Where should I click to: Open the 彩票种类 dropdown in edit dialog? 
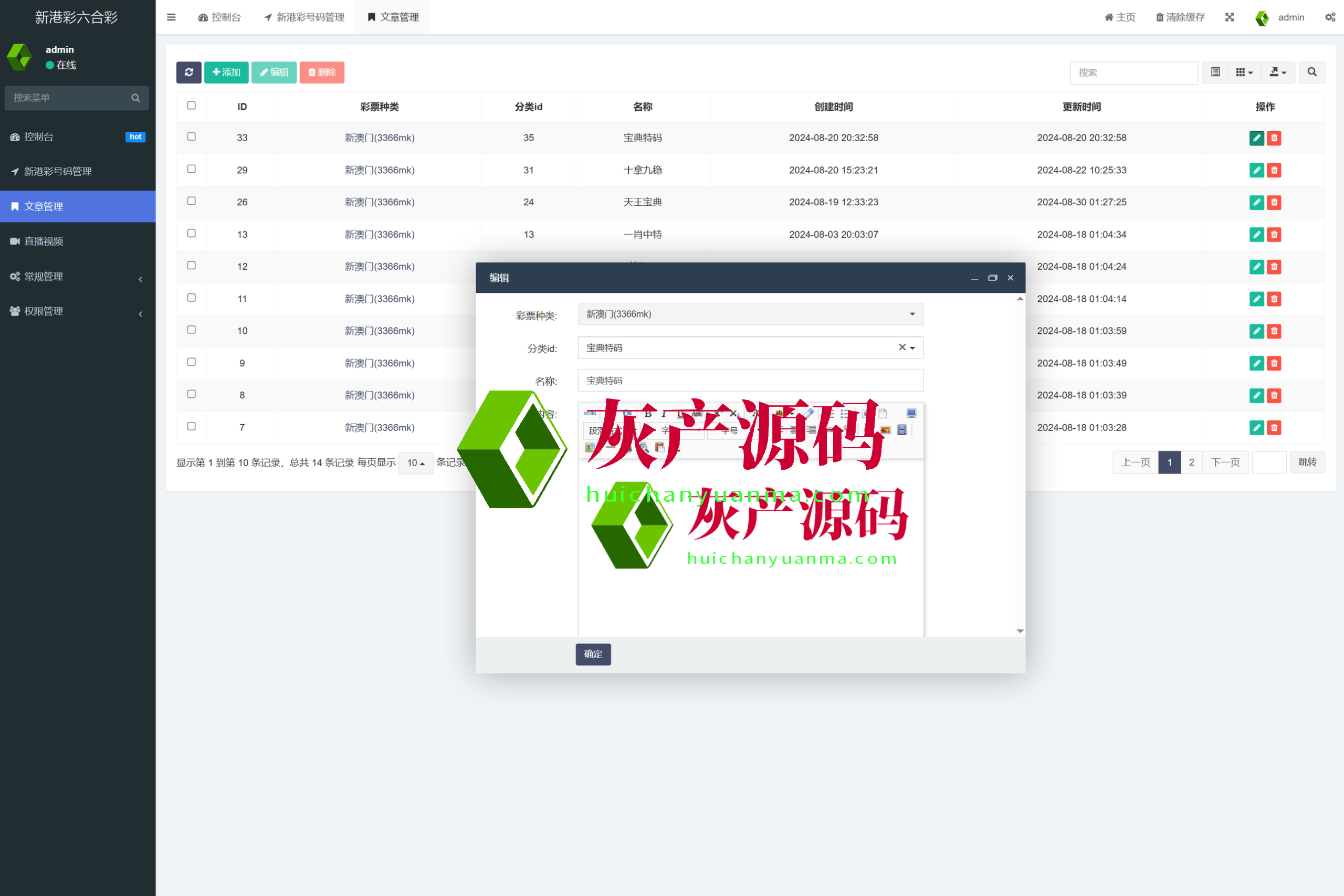coord(750,314)
